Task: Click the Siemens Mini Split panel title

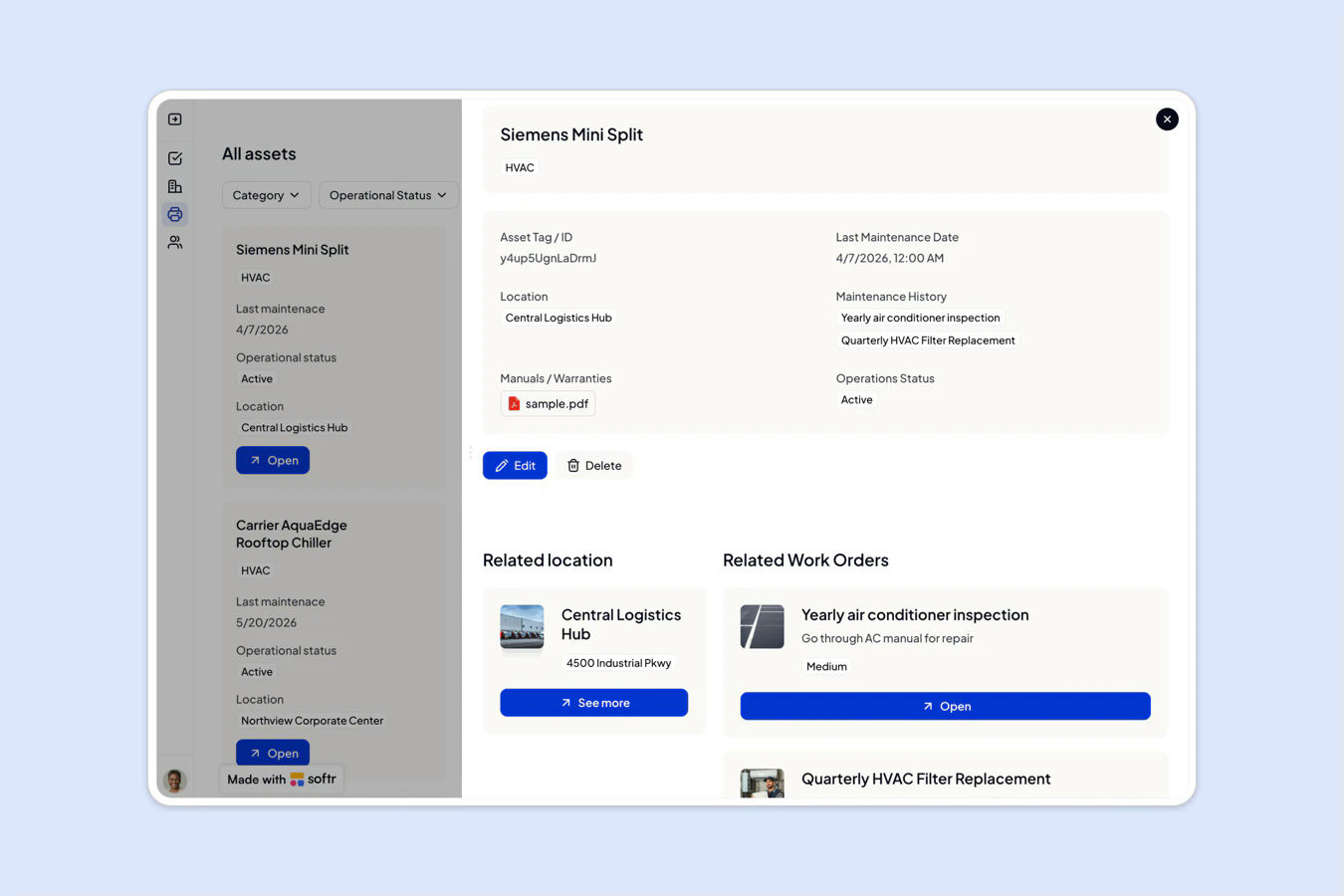Action: coord(571,134)
